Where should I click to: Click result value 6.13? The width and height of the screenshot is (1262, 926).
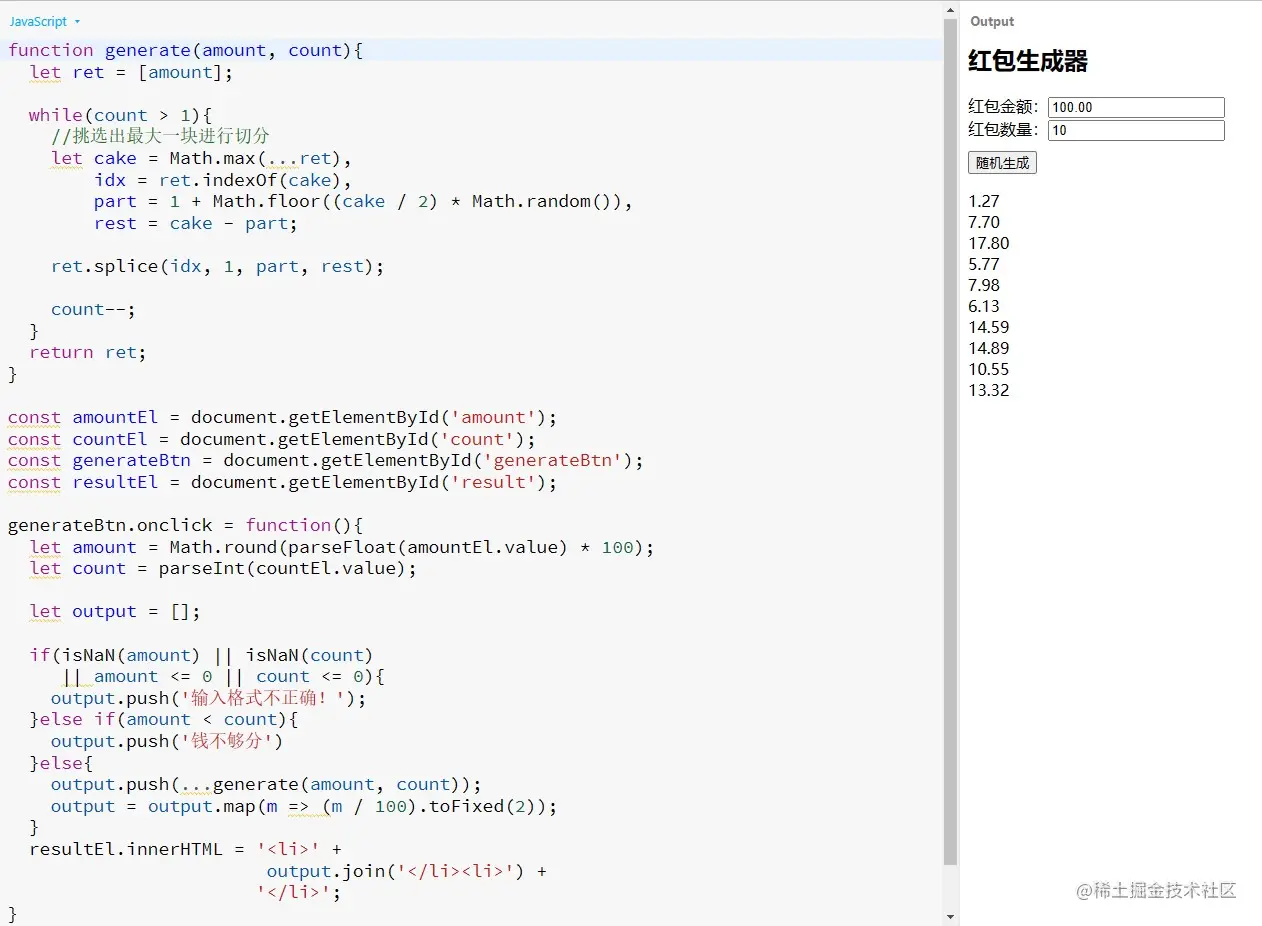click(x=984, y=306)
